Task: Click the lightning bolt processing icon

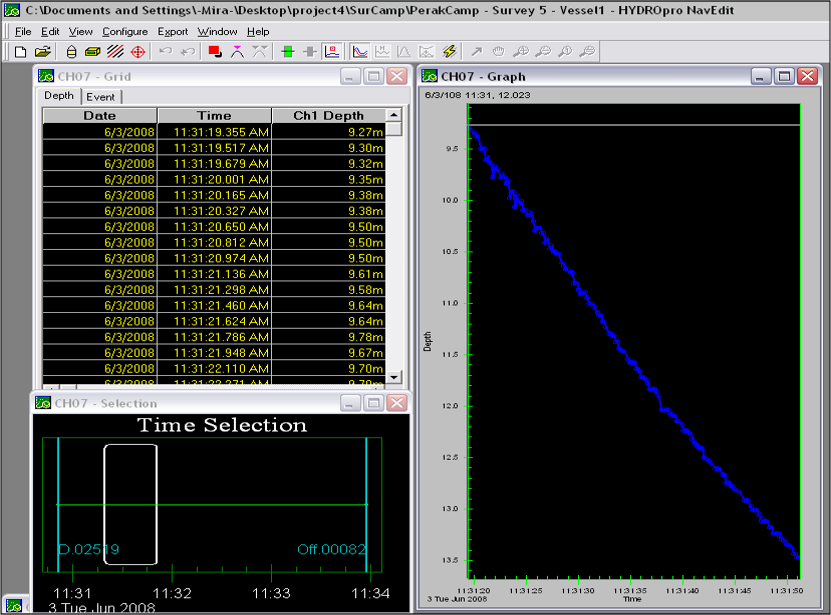Action: [449, 51]
